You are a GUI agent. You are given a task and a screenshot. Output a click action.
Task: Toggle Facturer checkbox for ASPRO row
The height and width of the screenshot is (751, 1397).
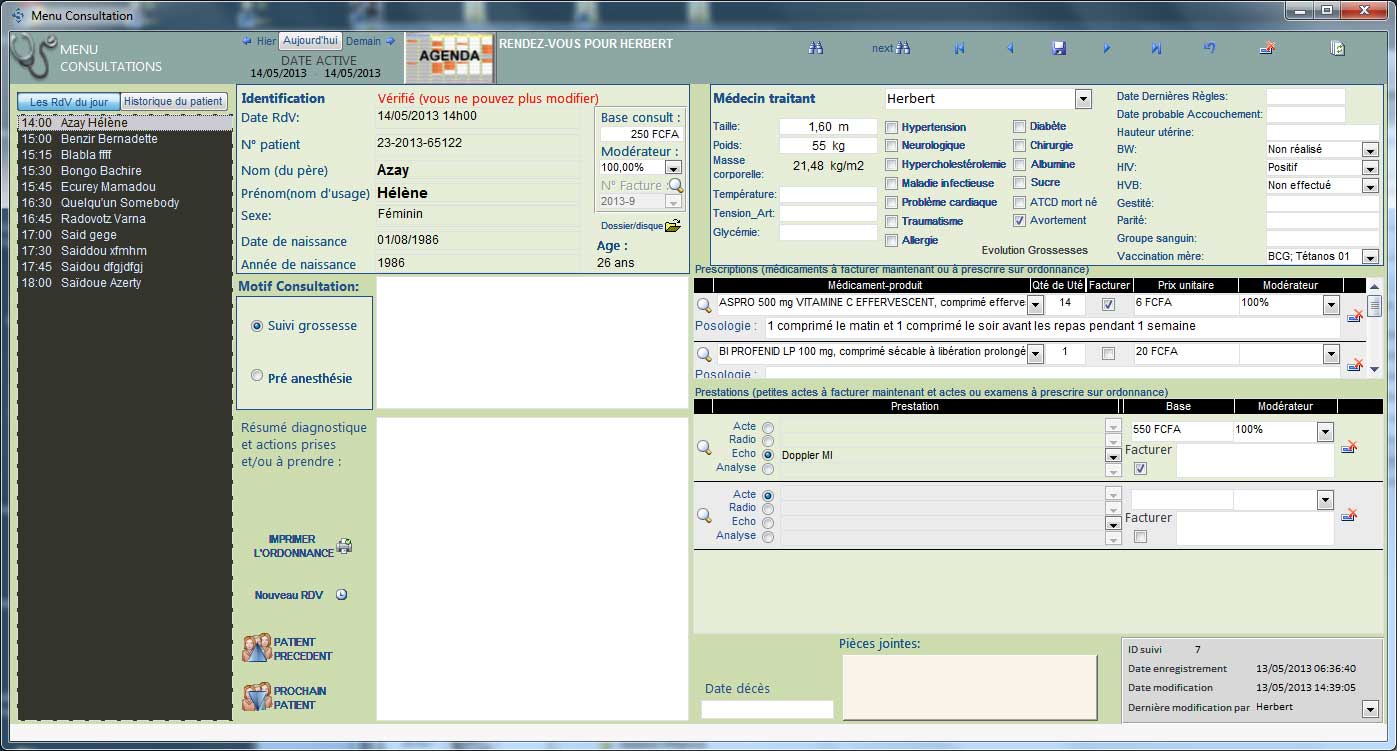tap(1108, 305)
